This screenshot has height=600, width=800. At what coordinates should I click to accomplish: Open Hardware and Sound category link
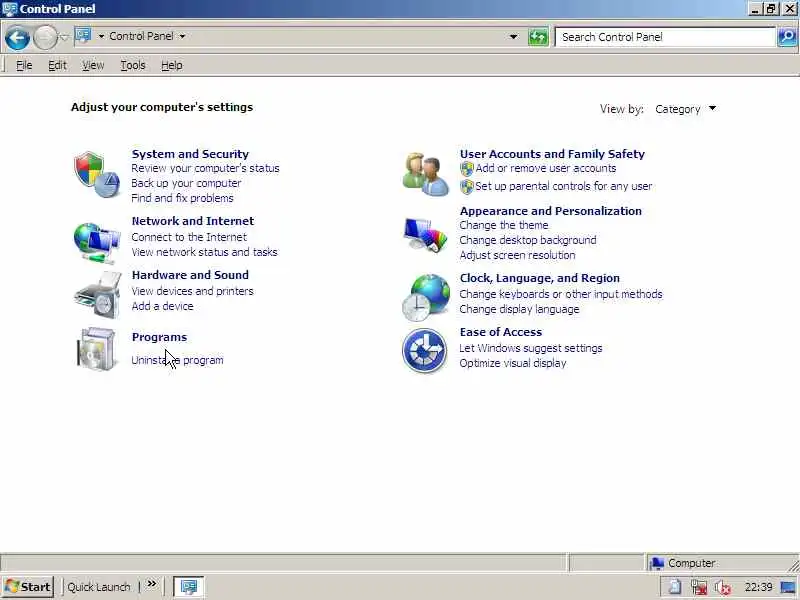pyautogui.click(x=190, y=275)
